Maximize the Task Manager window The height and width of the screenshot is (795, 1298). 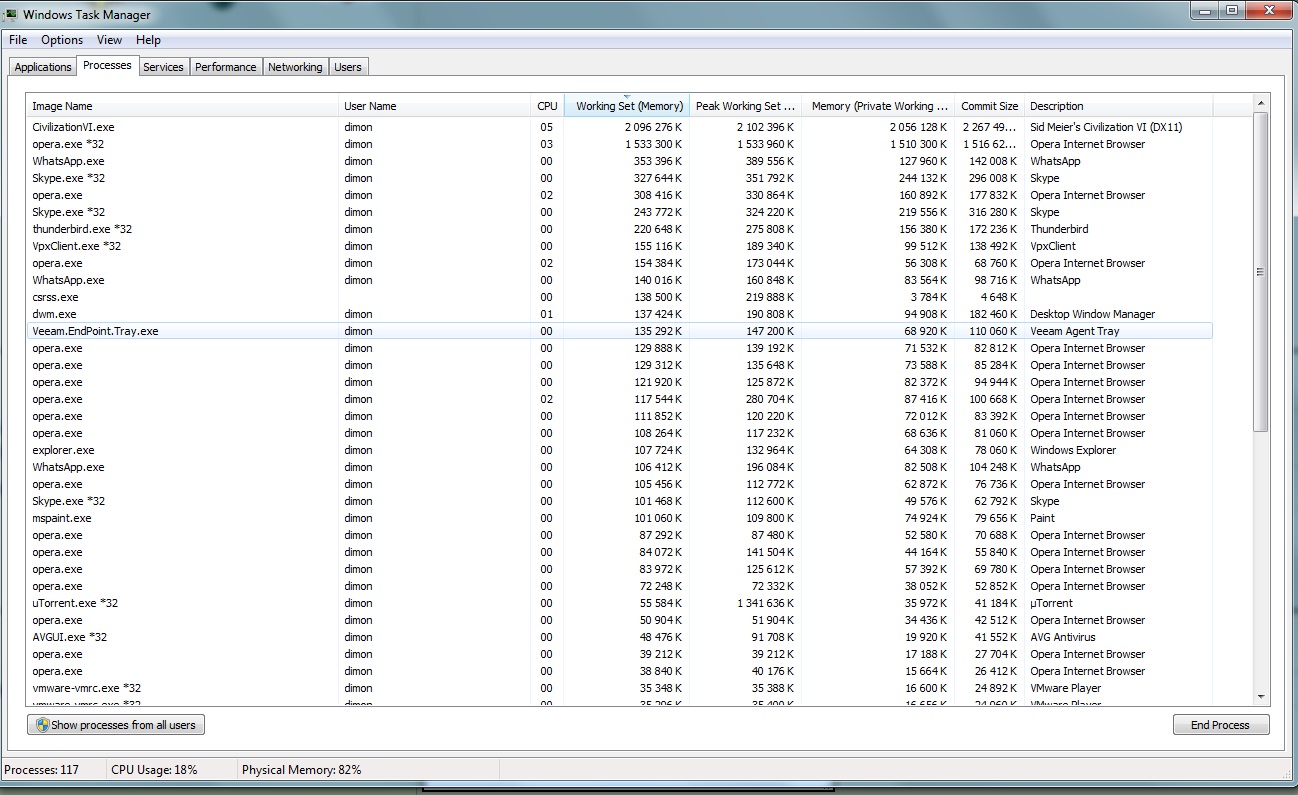coord(1231,10)
